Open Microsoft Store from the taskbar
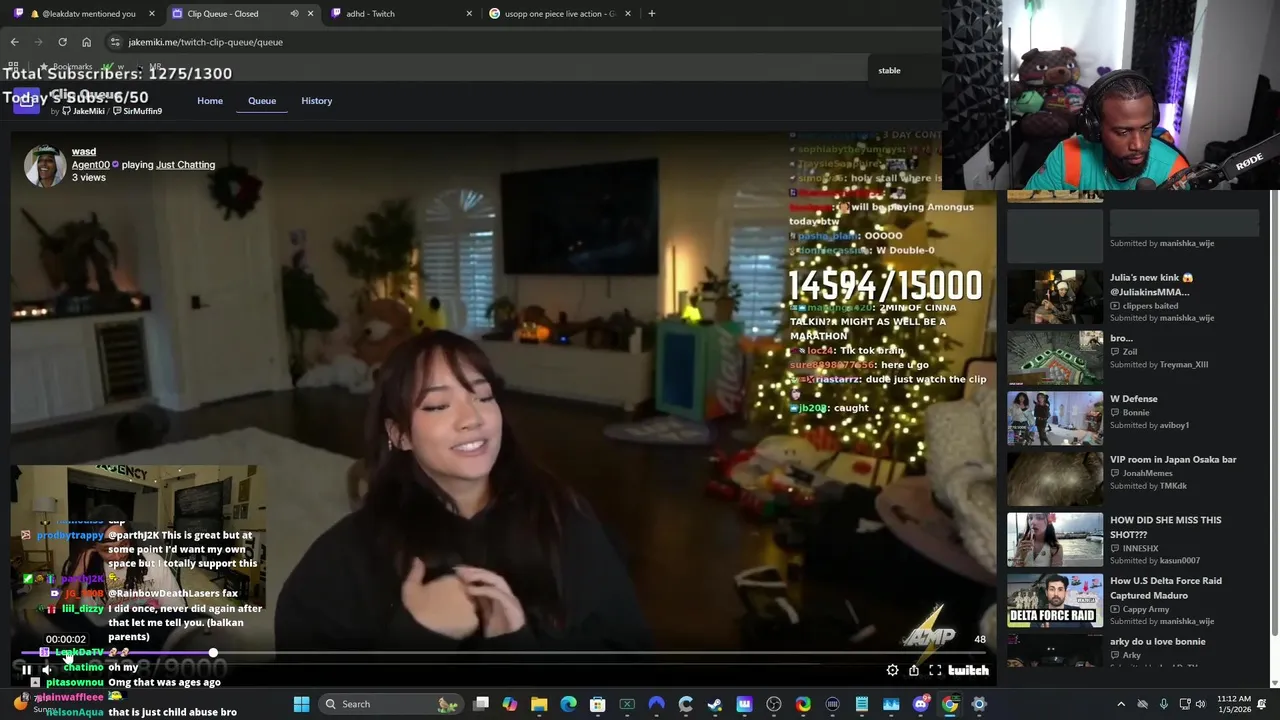The width and height of the screenshot is (1280, 720). point(598,704)
